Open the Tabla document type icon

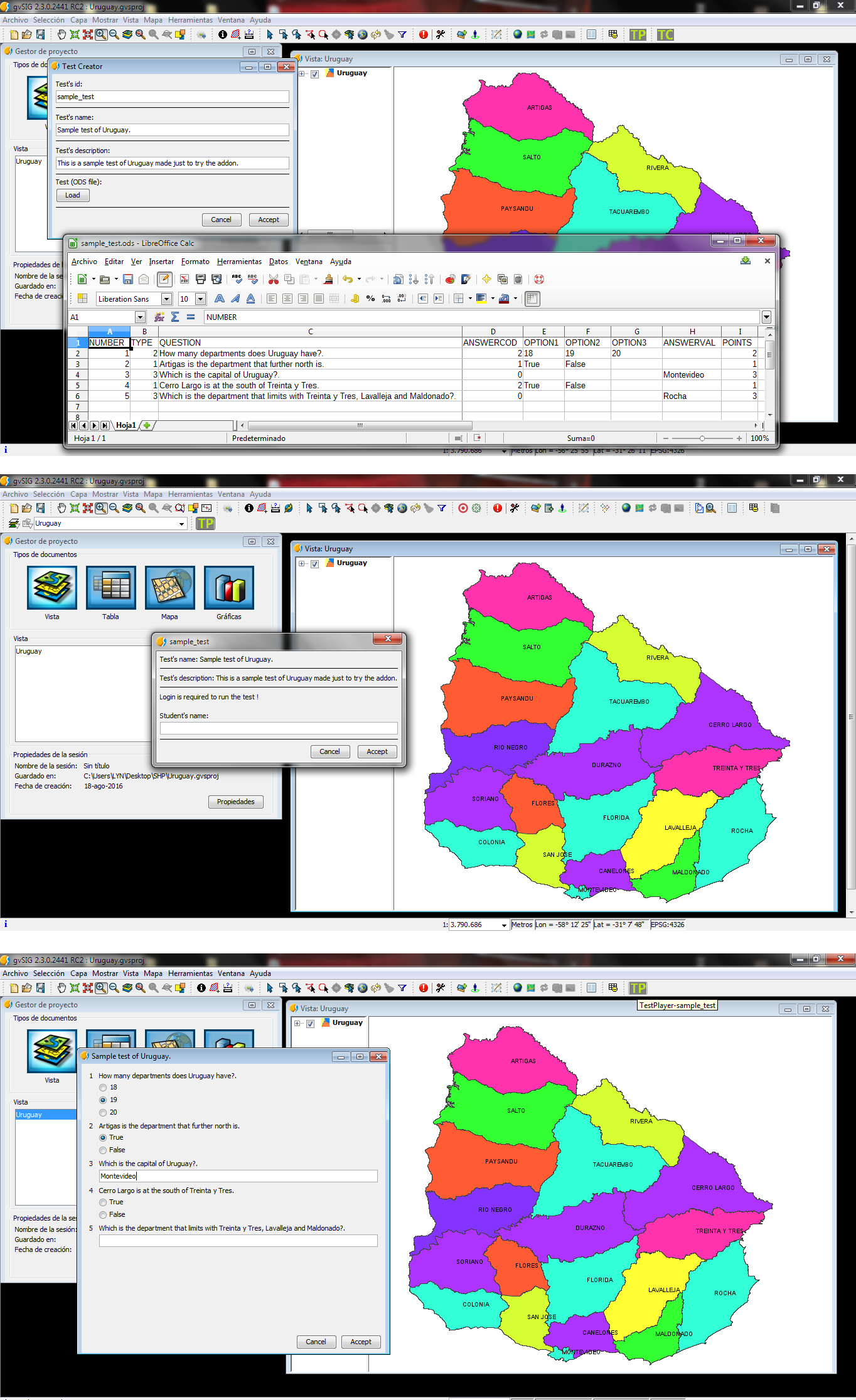(110, 588)
